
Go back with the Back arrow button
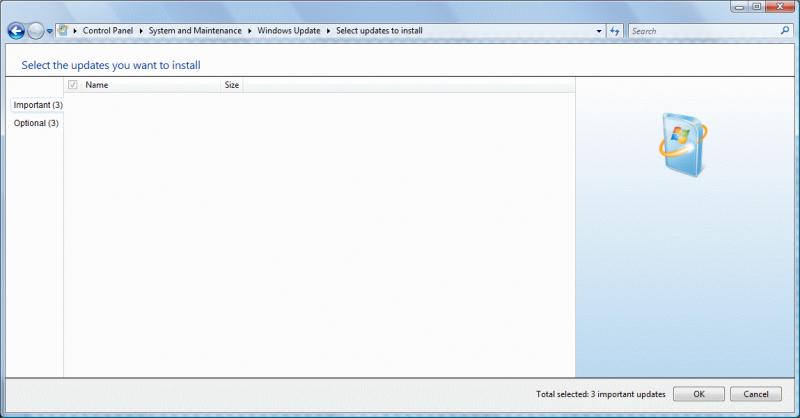[16, 31]
